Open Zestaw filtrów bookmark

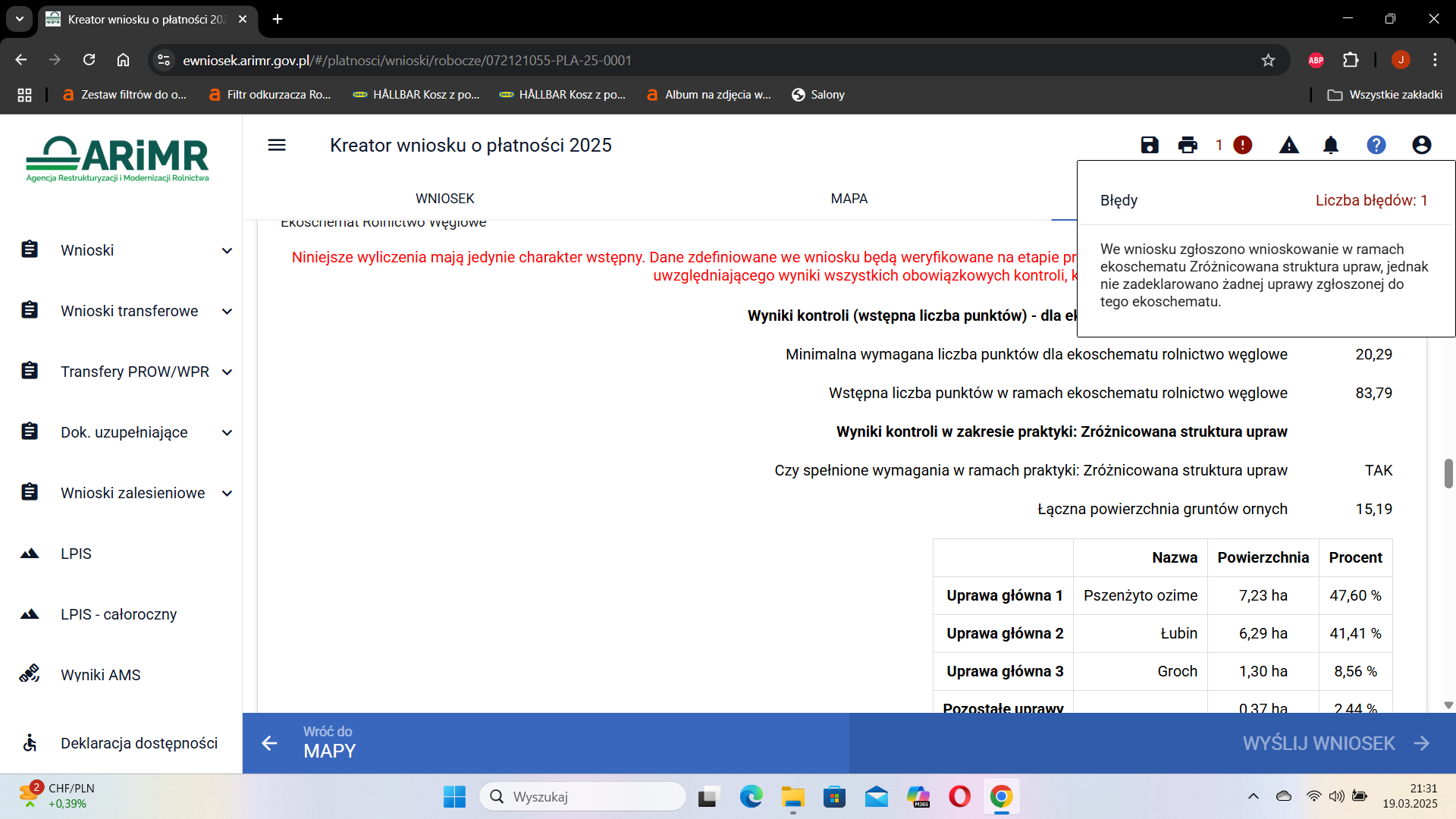coord(124,95)
